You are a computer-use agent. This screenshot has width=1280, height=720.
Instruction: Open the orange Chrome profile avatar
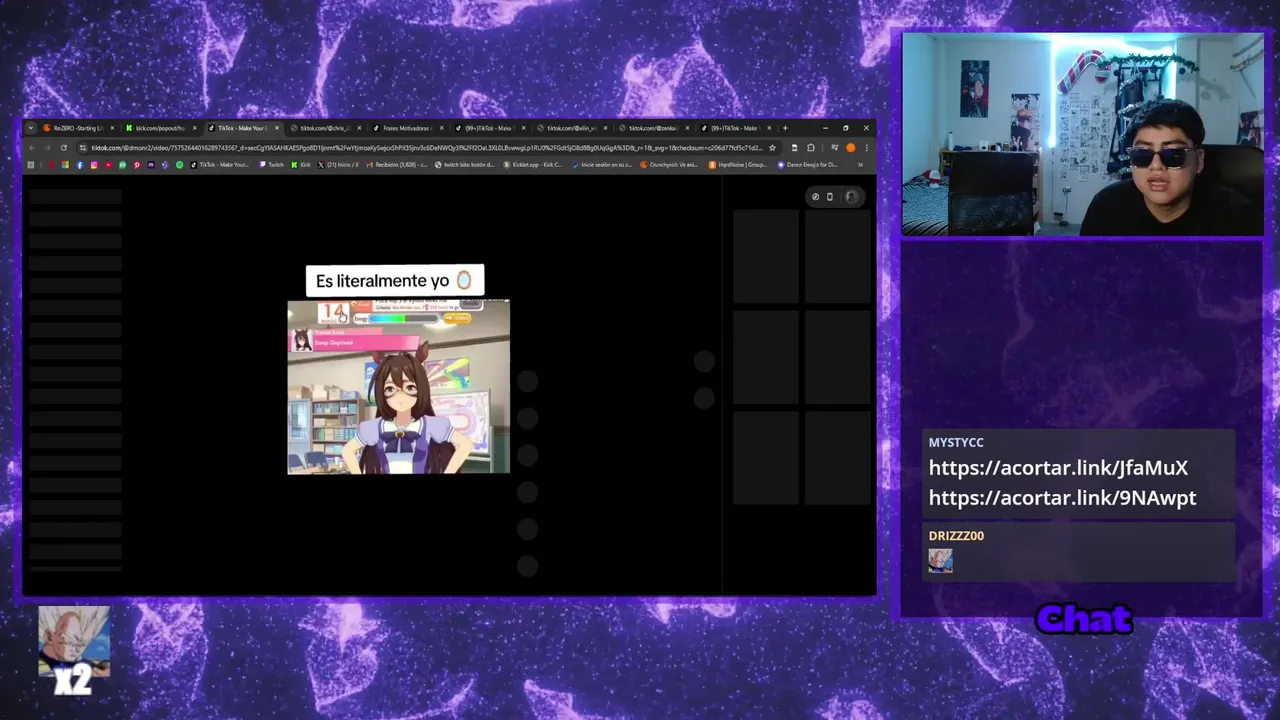click(x=851, y=148)
